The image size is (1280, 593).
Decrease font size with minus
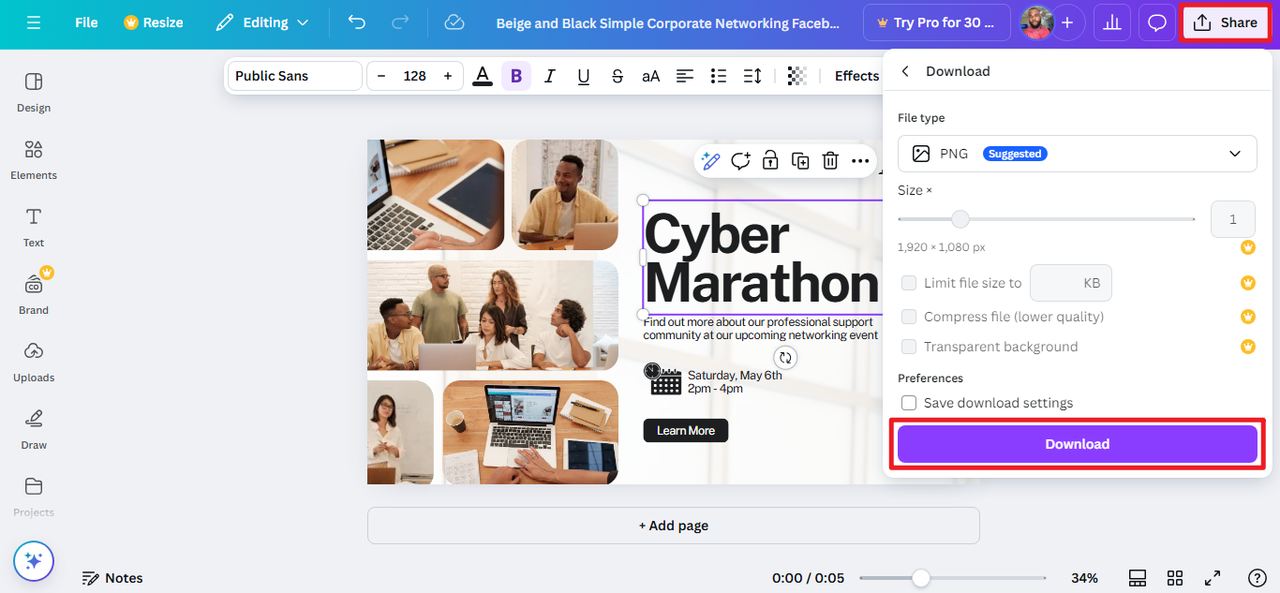click(x=381, y=76)
